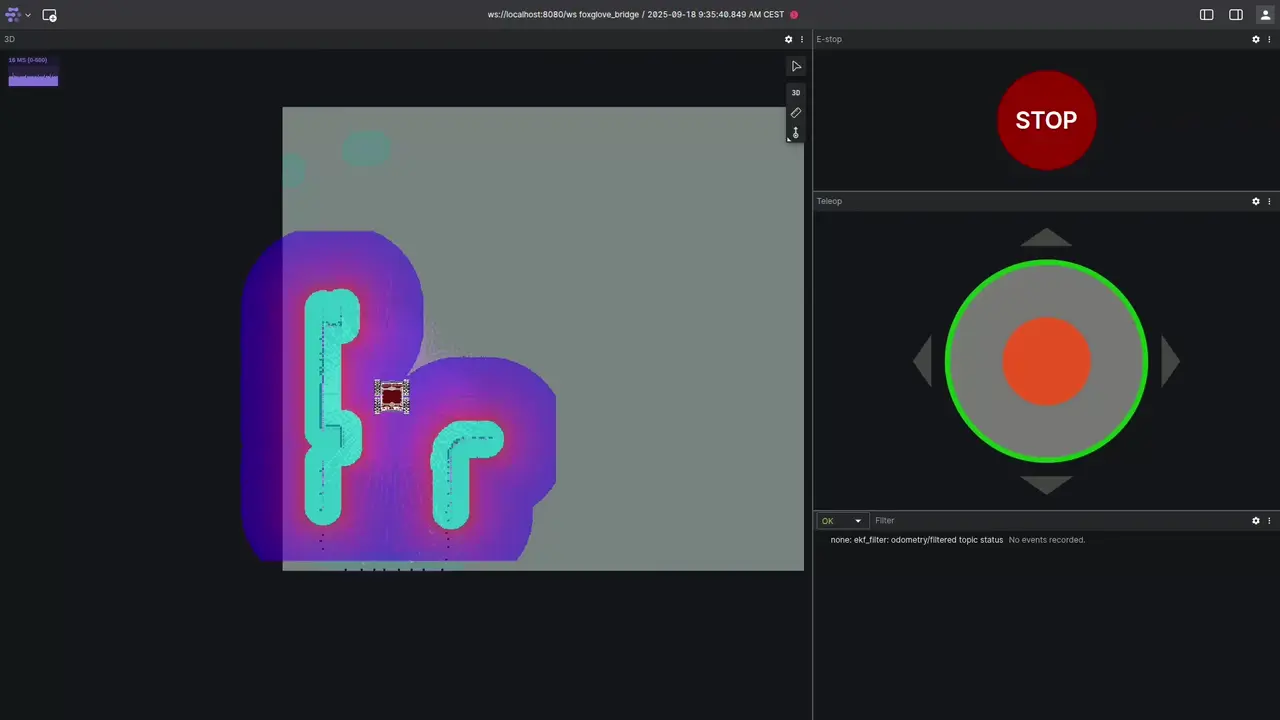Viewport: 1280px width, 720px height.
Task: Open E-stop panel more-options menu
Action: (1270, 40)
